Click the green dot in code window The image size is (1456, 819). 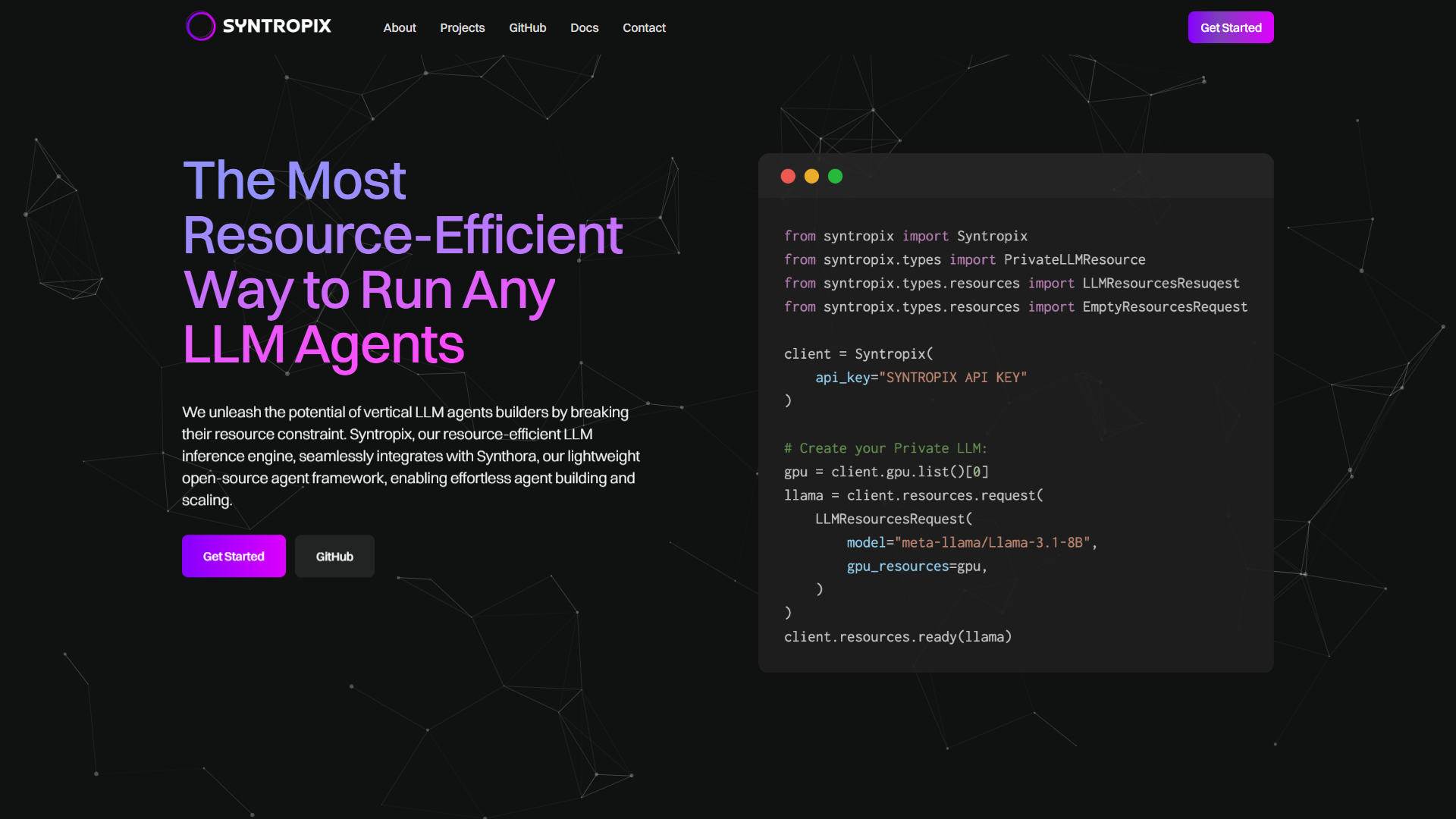pyautogui.click(x=835, y=176)
